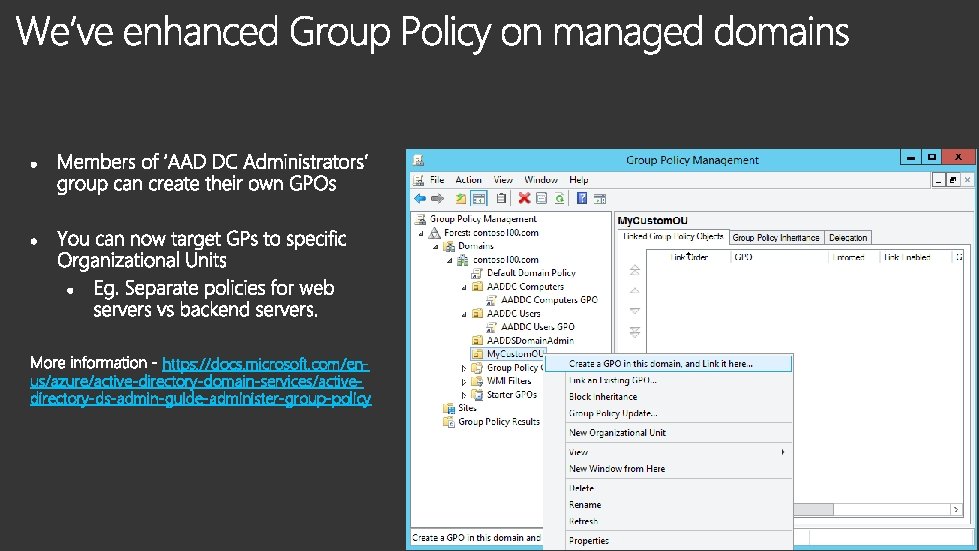979x551 pixels.
Task: Click the up one level folder icon
Action: click(x=461, y=198)
